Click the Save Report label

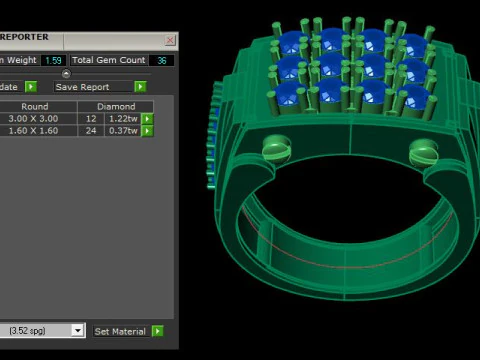click(82, 87)
